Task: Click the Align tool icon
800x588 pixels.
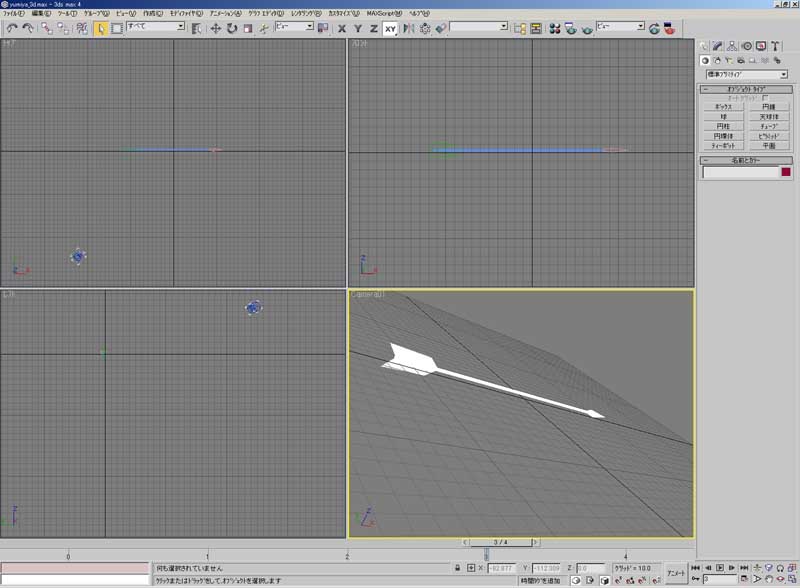Action: [441, 28]
